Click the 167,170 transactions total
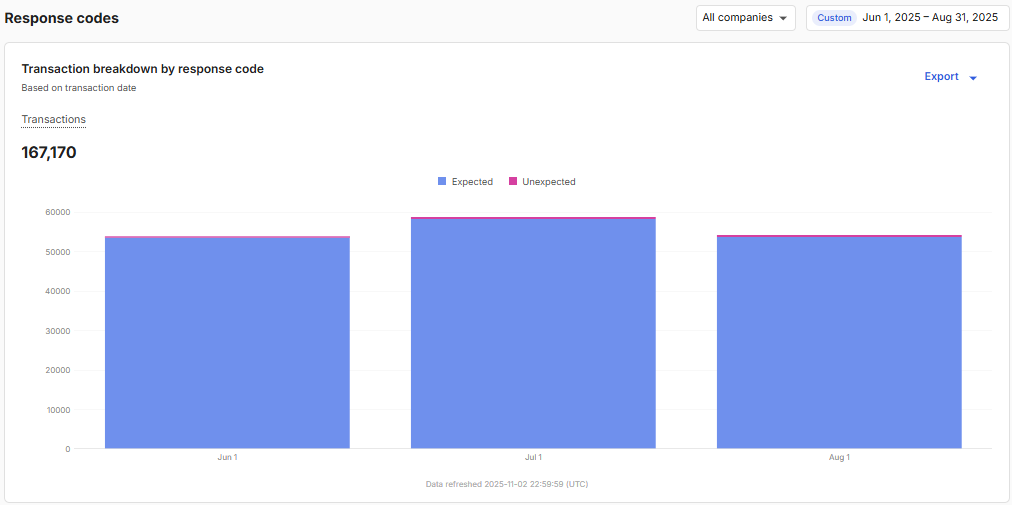Image resolution: width=1012 pixels, height=505 pixels. click(x=49, y=153)
